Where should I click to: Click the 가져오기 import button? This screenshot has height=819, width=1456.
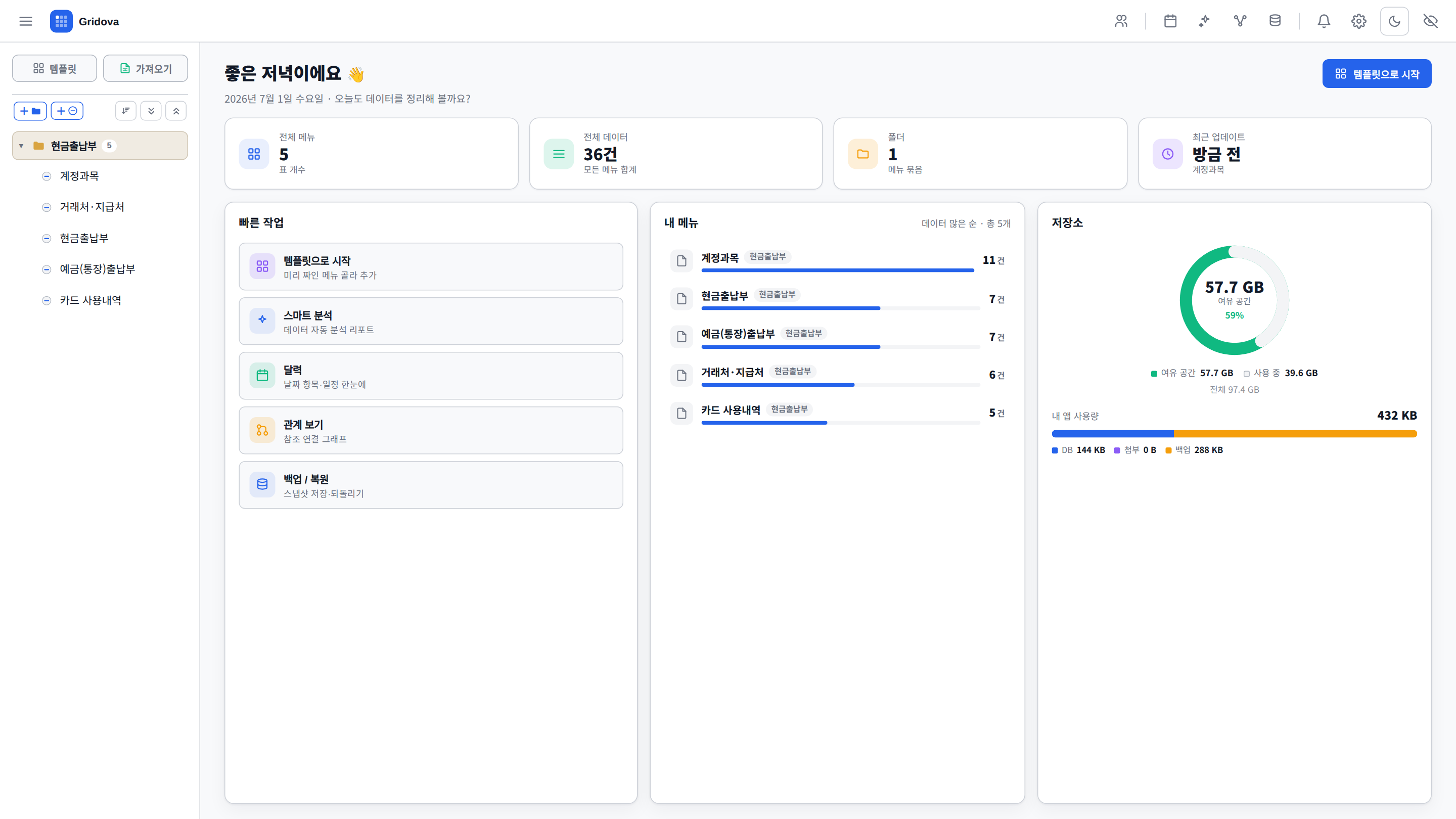coord(146,68)
